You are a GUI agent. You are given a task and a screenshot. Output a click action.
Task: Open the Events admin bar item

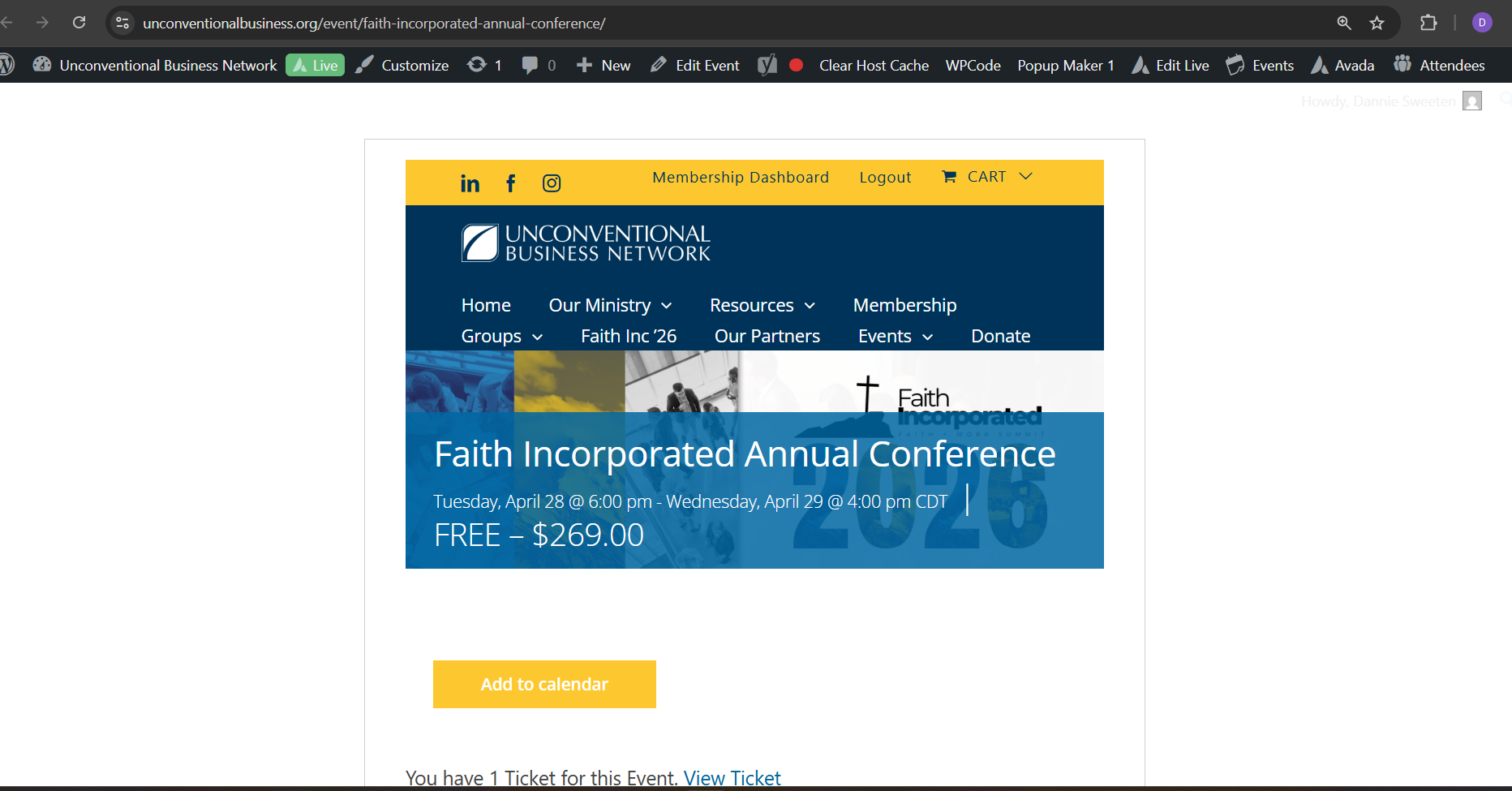(x=1260, y=65)
